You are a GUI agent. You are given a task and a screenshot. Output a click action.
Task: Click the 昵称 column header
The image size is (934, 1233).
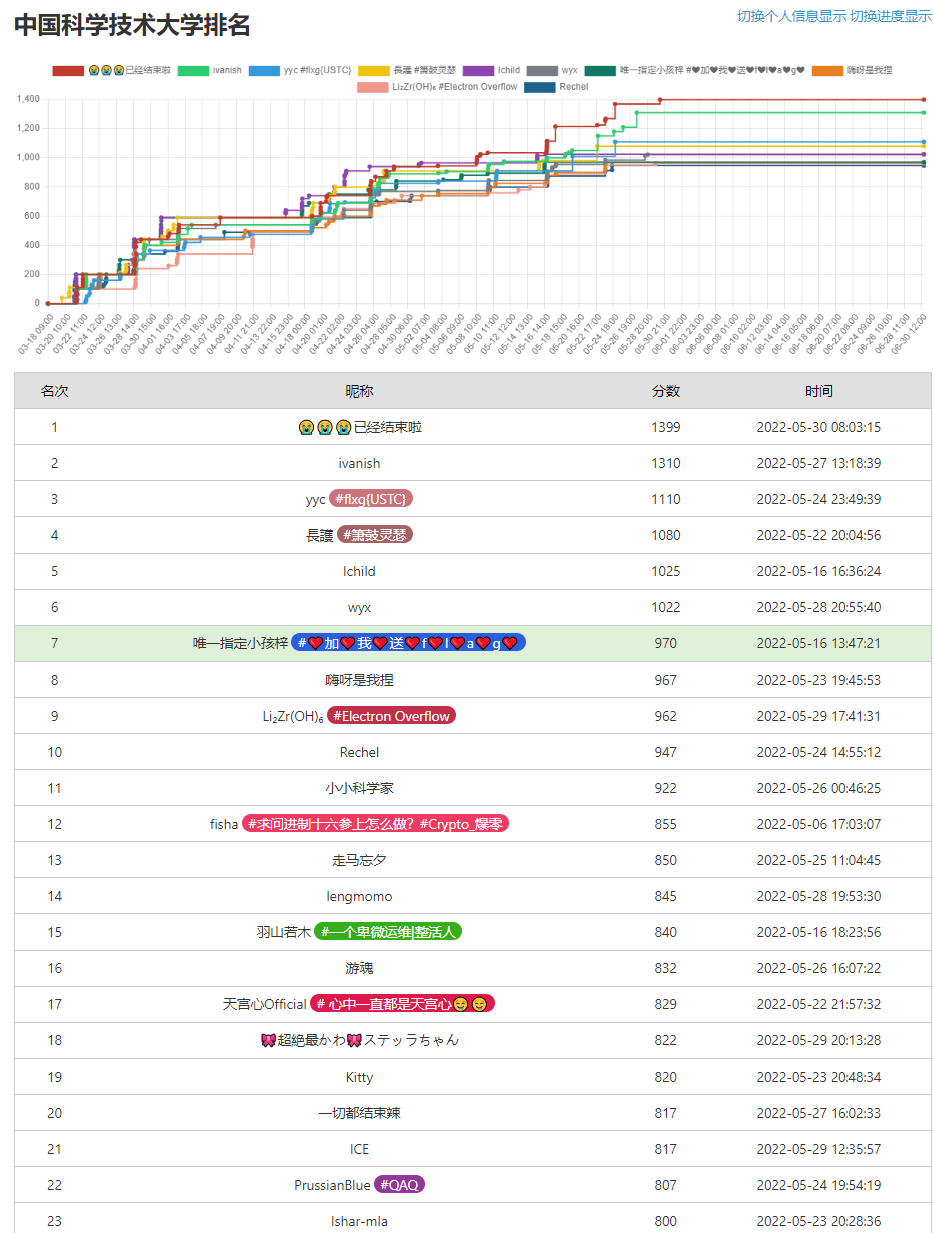click(359, 391)
